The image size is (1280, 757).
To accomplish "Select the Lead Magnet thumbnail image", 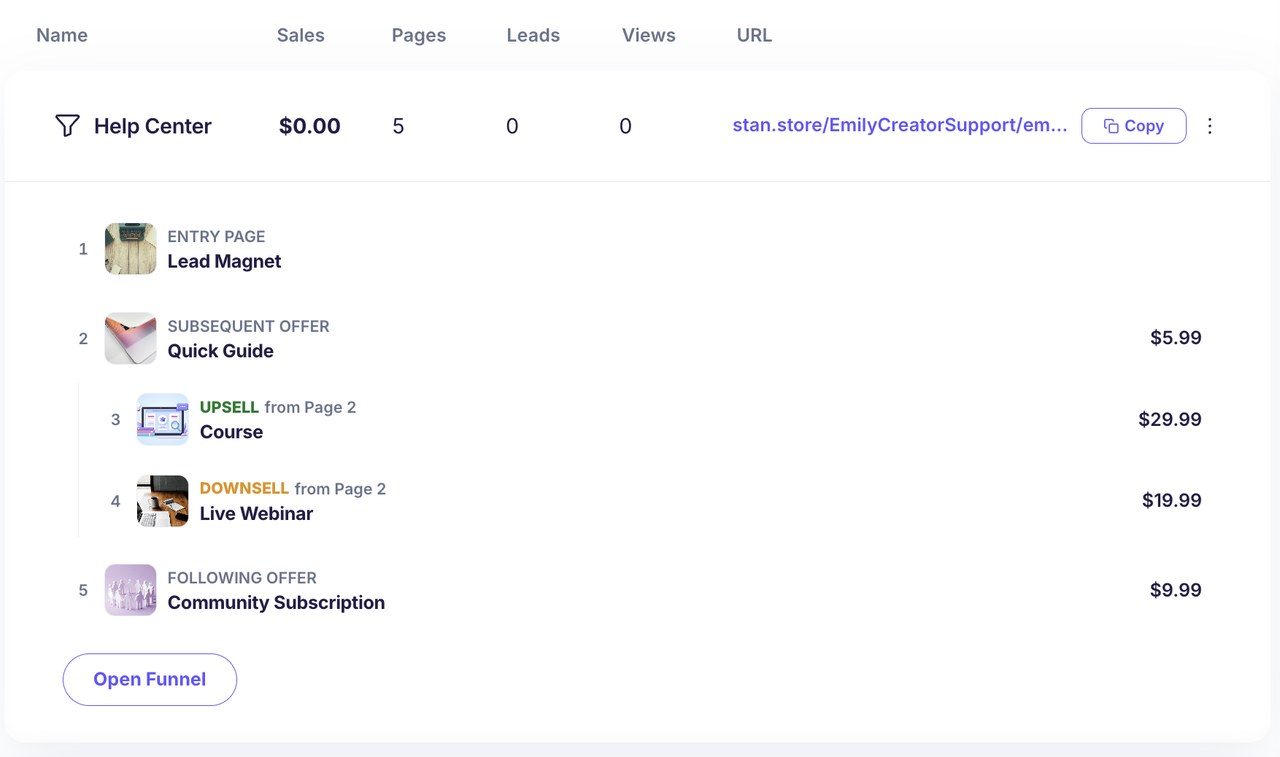I will (131, 249).
